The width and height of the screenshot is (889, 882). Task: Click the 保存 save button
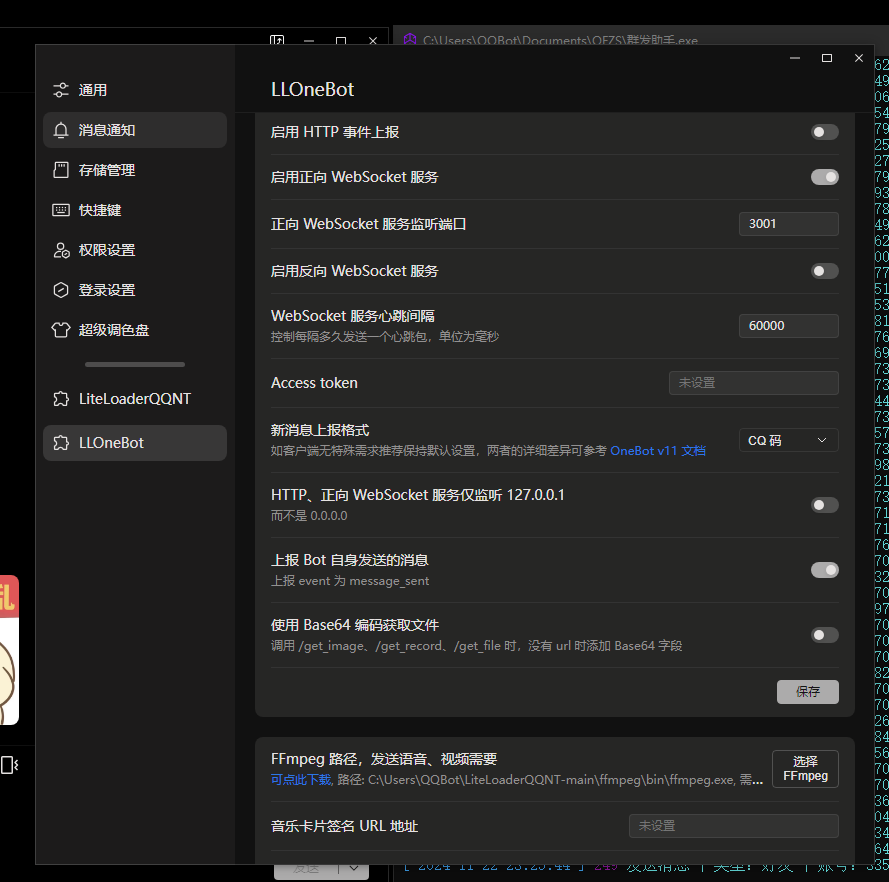click(x=807, y=691)
